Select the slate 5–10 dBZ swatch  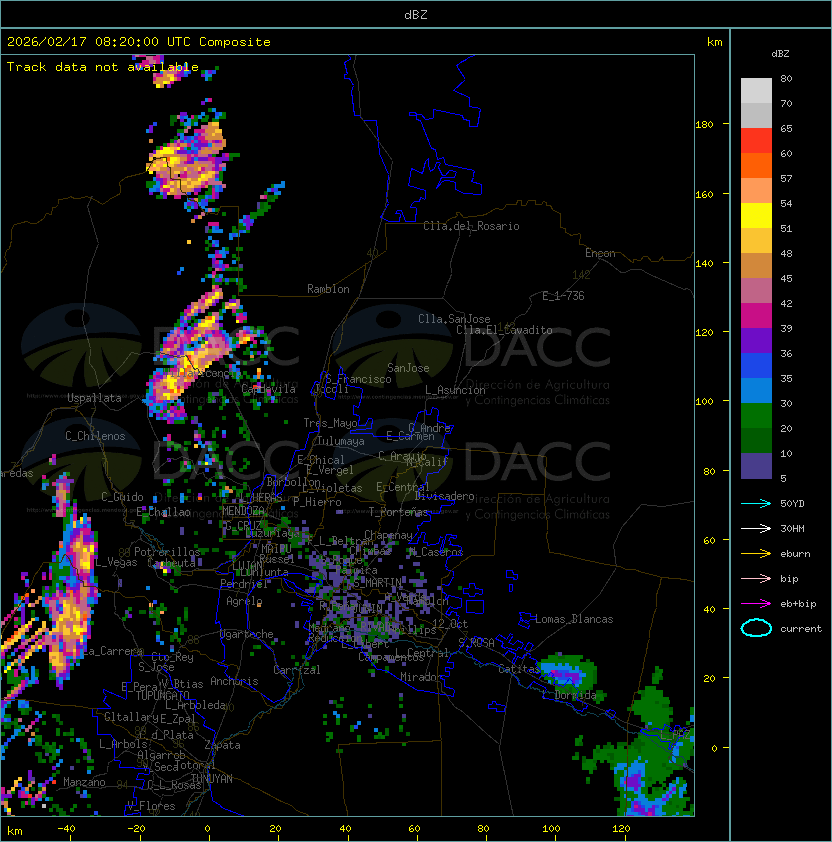coord(756,466)
